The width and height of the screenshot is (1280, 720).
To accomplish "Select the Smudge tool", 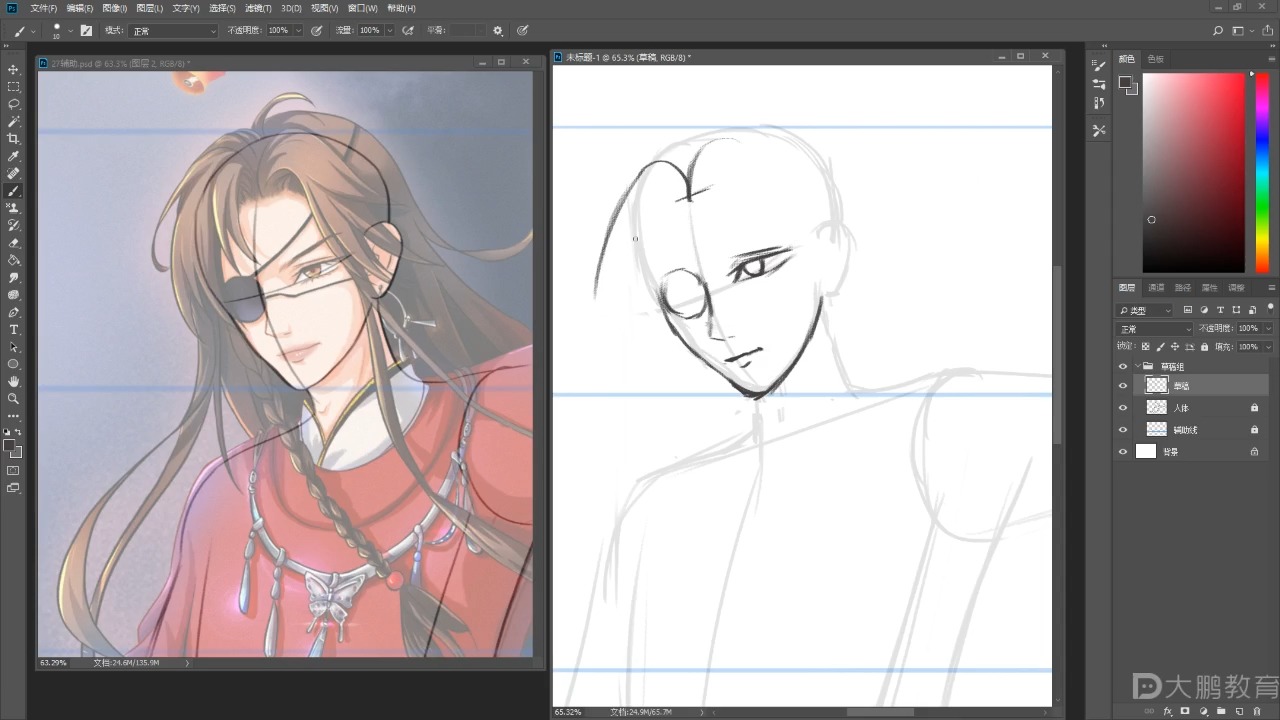I will point(13,277).
